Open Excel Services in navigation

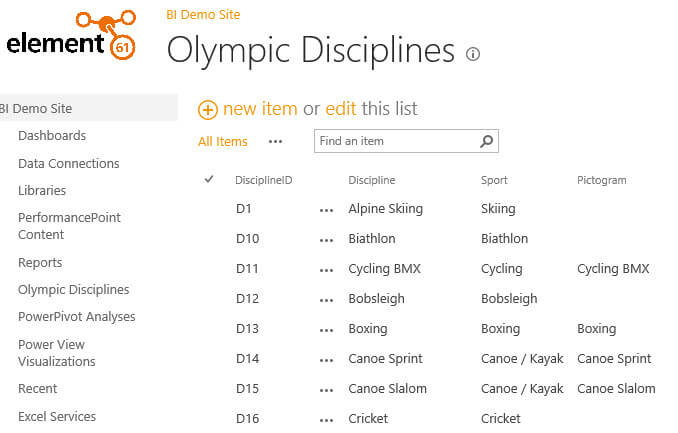click(57, 416)
